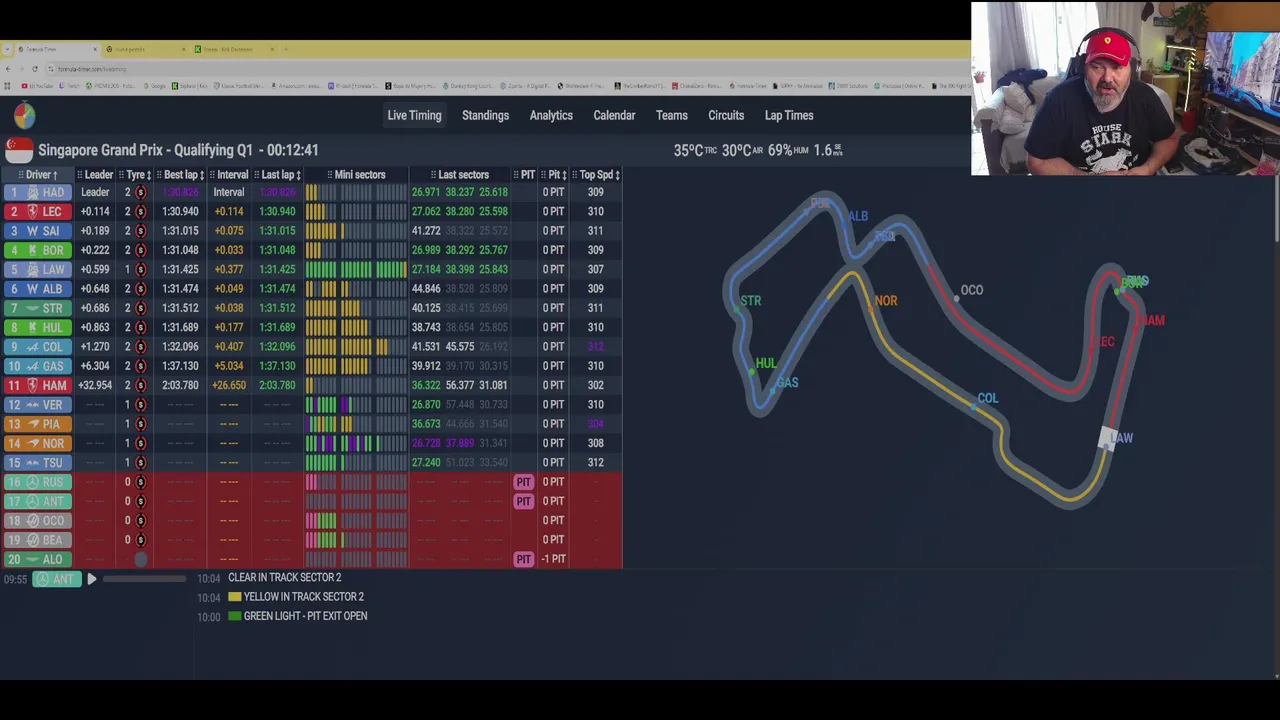Click COL marker on the track map
Viewport: 1280px width, 720px height.
[988, 398]
